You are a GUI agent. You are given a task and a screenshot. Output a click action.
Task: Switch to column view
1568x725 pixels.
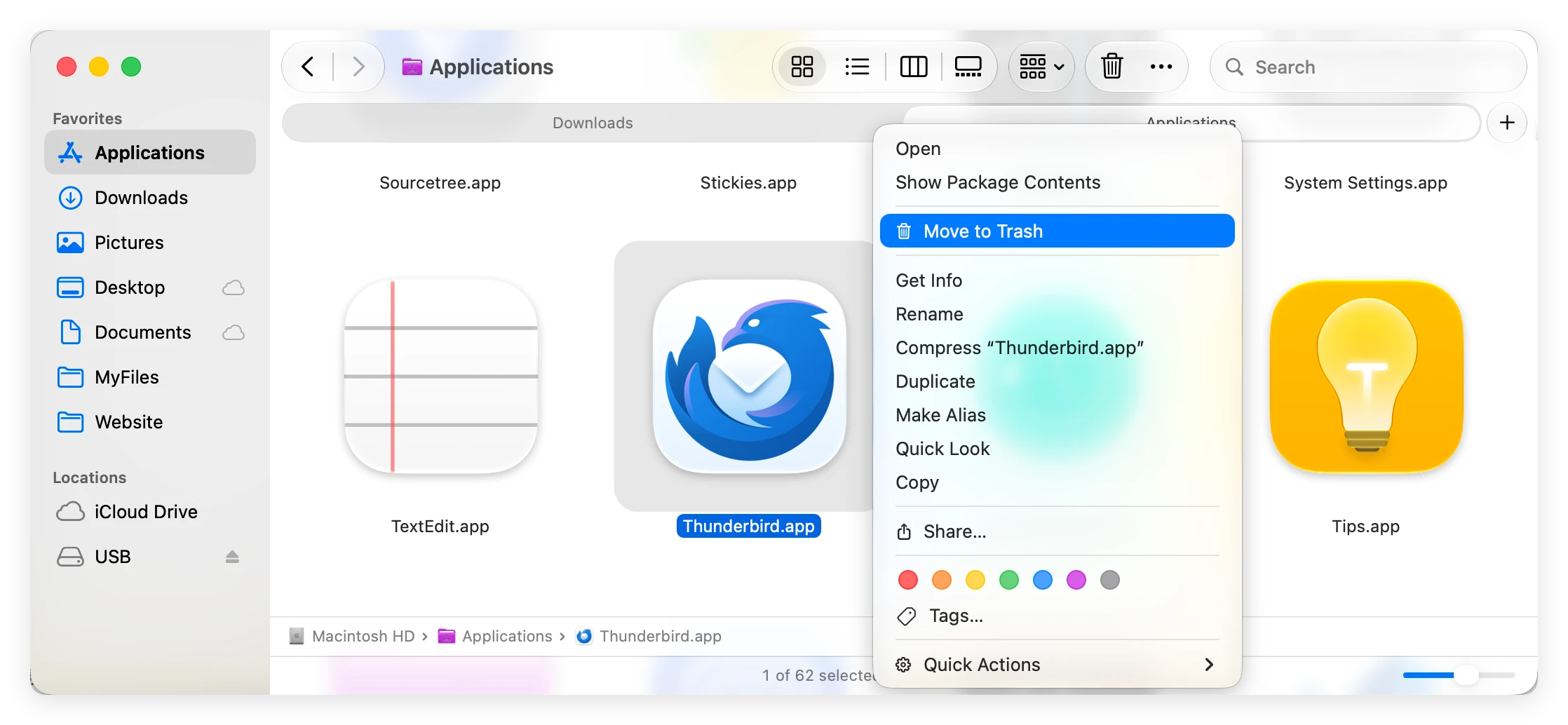coord(913,67)
